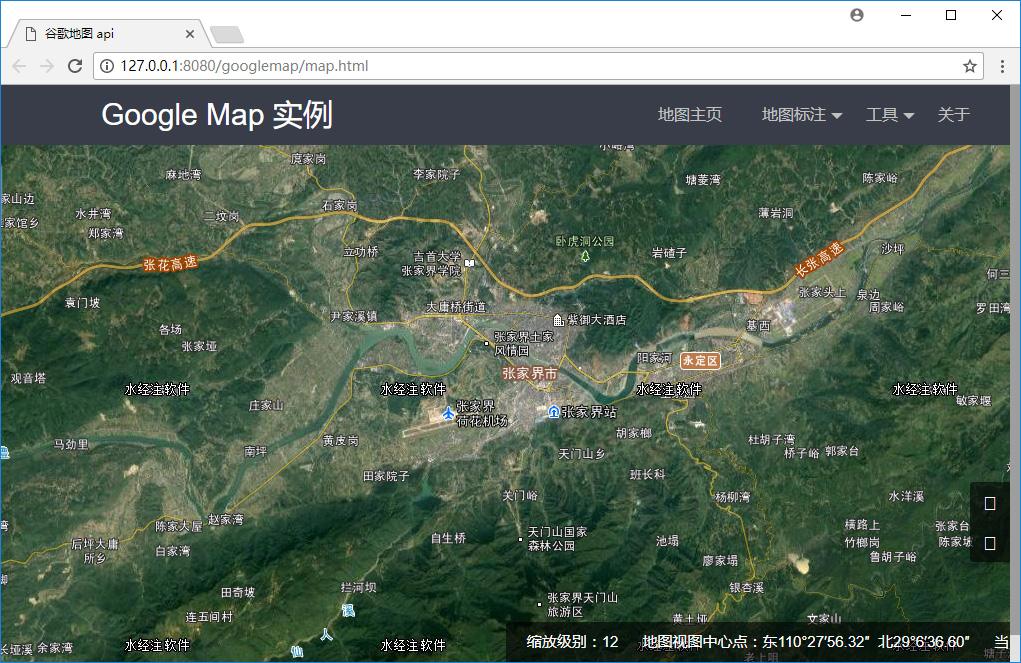Click the 杨柳湾 label

click(733, 497)
